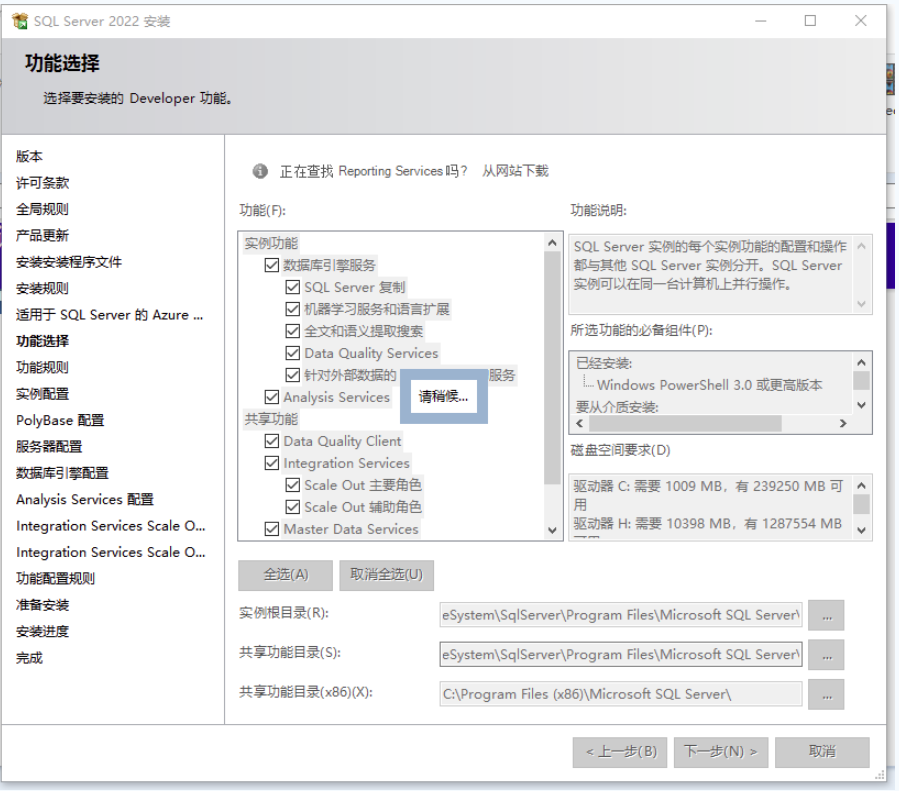Go back with 上一步(B) button
Image resolution: width=899 pixels, height=791 pixels.
pos(620,752)
